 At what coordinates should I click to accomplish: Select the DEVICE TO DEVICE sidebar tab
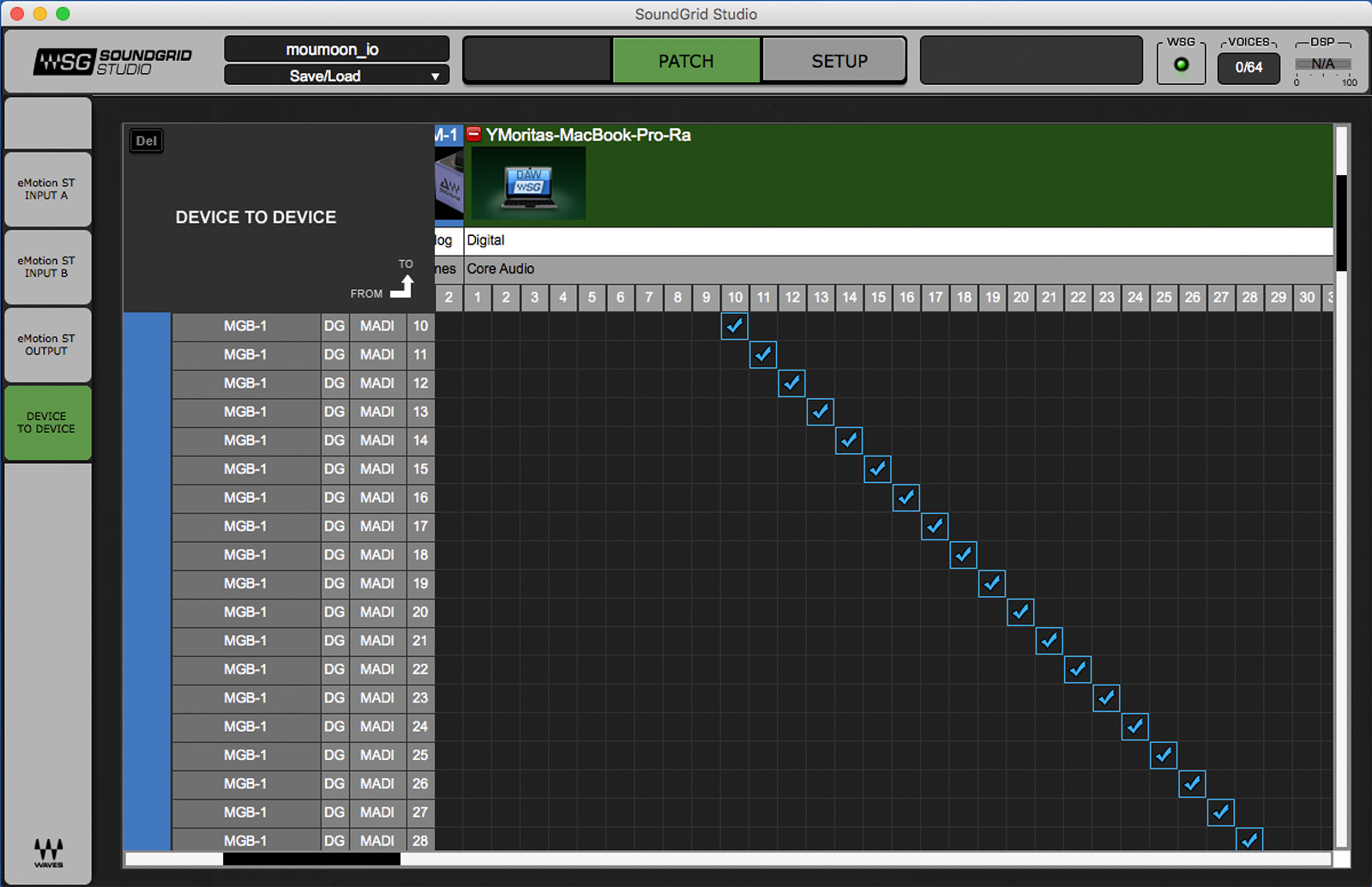tap(48, 422)
